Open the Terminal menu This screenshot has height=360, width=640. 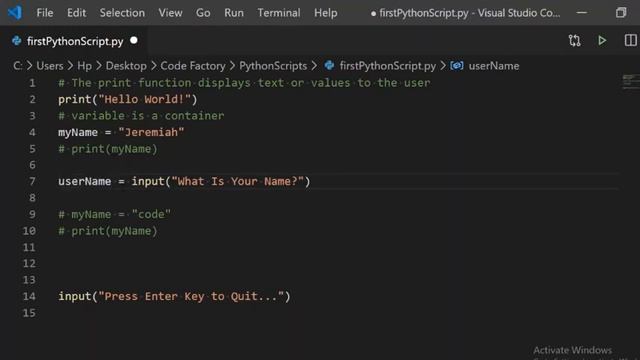278,13
